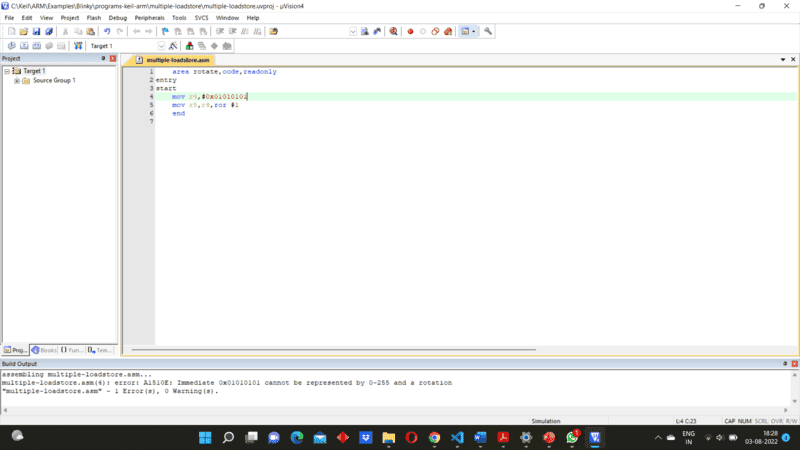Click the Copy icon in toolbar
The image size is (800, 450).
(x=78, y=32)
